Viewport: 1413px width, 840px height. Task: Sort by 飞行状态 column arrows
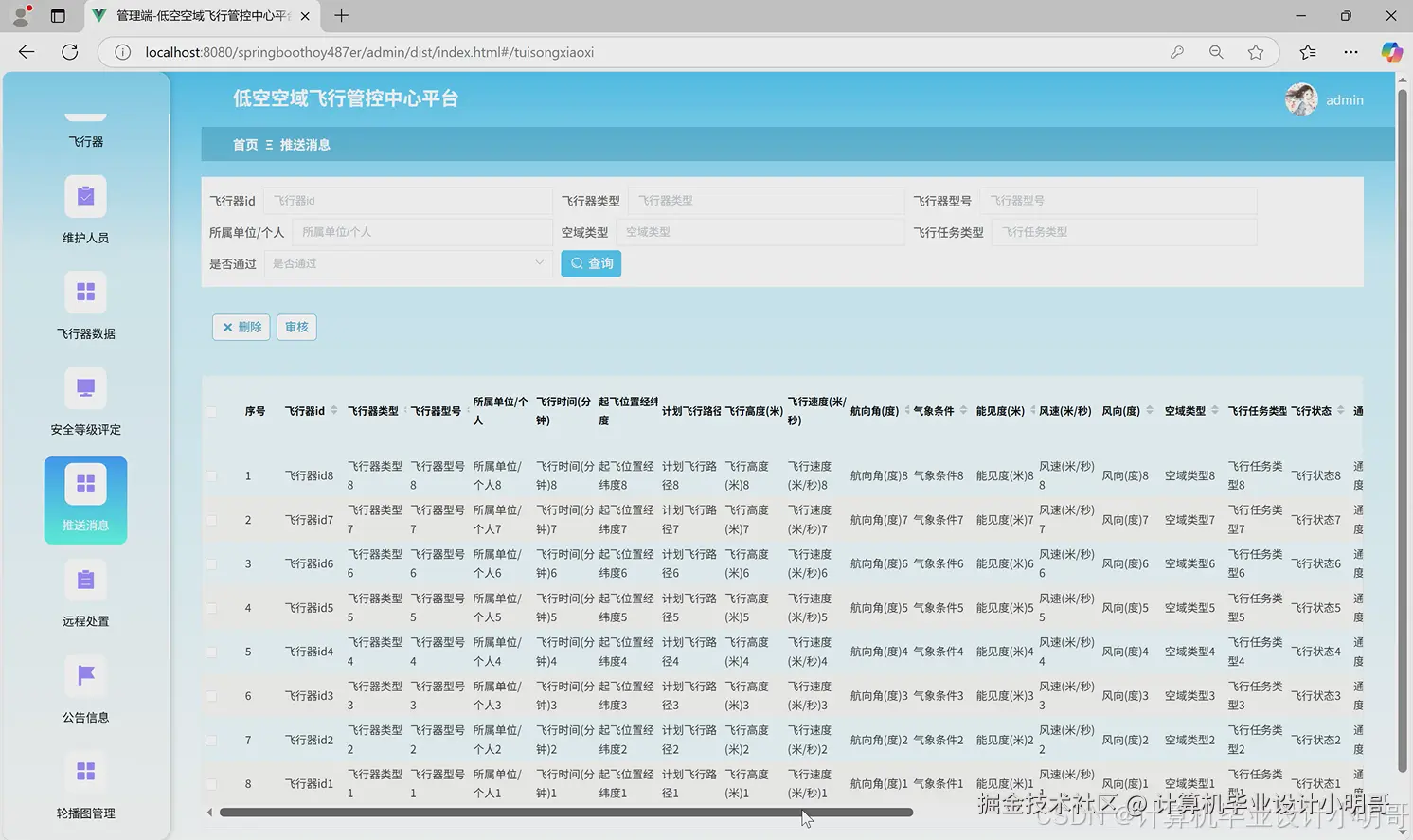tap(1340, 410)
